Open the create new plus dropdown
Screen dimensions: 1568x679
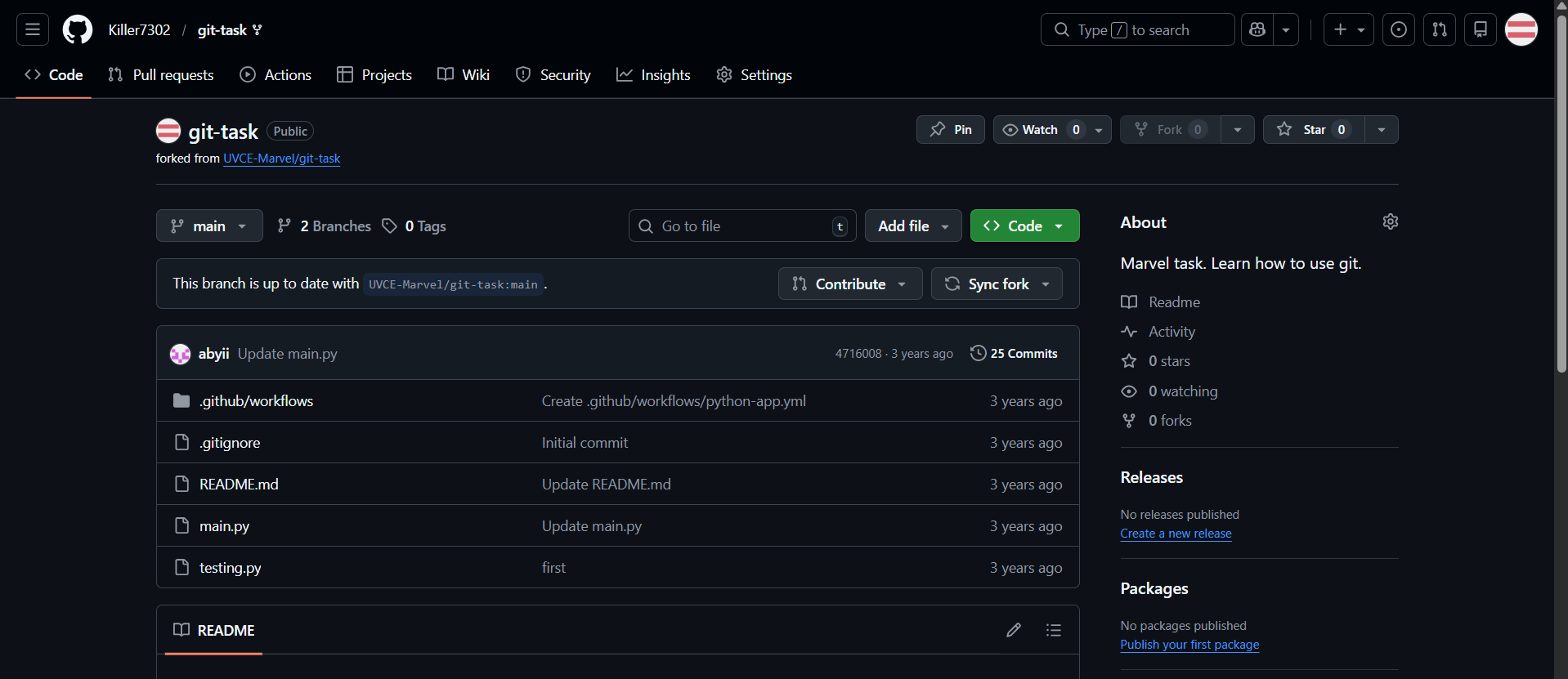point(1348,29)
